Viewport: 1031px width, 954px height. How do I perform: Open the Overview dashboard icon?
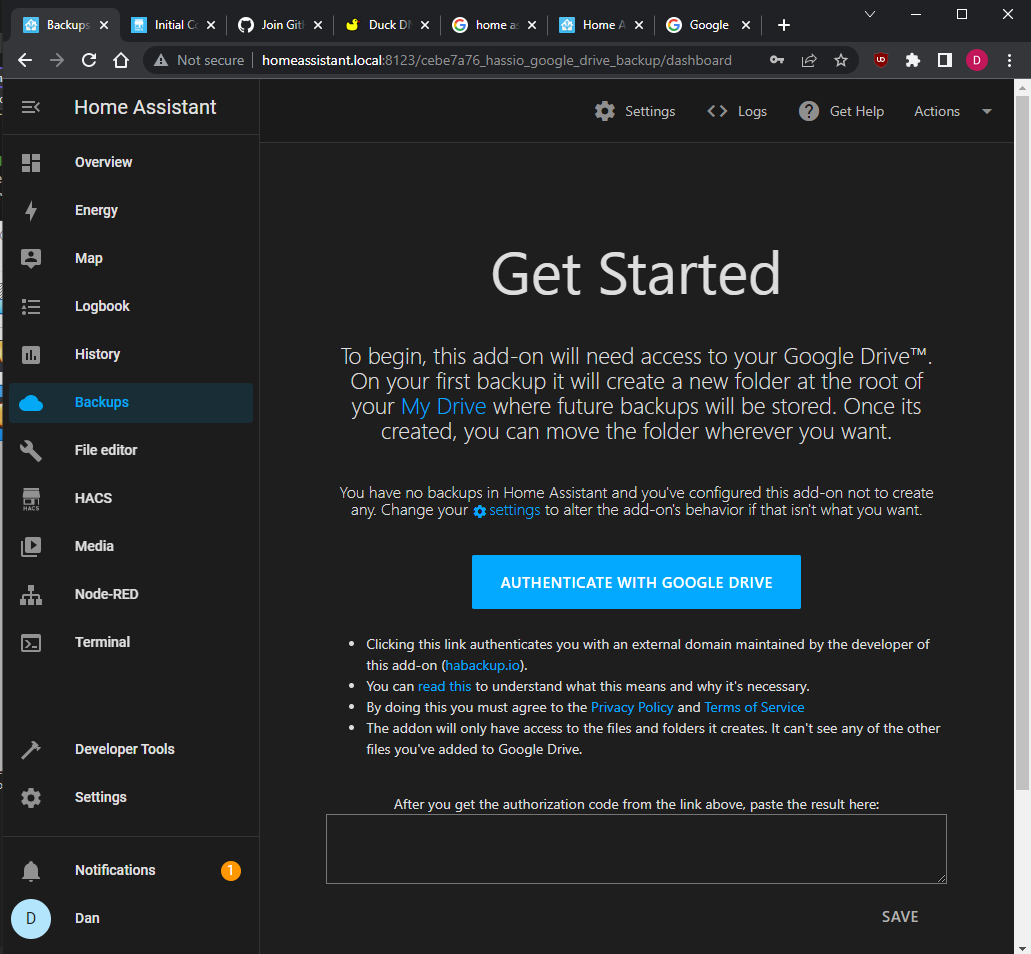coord(31,162)
